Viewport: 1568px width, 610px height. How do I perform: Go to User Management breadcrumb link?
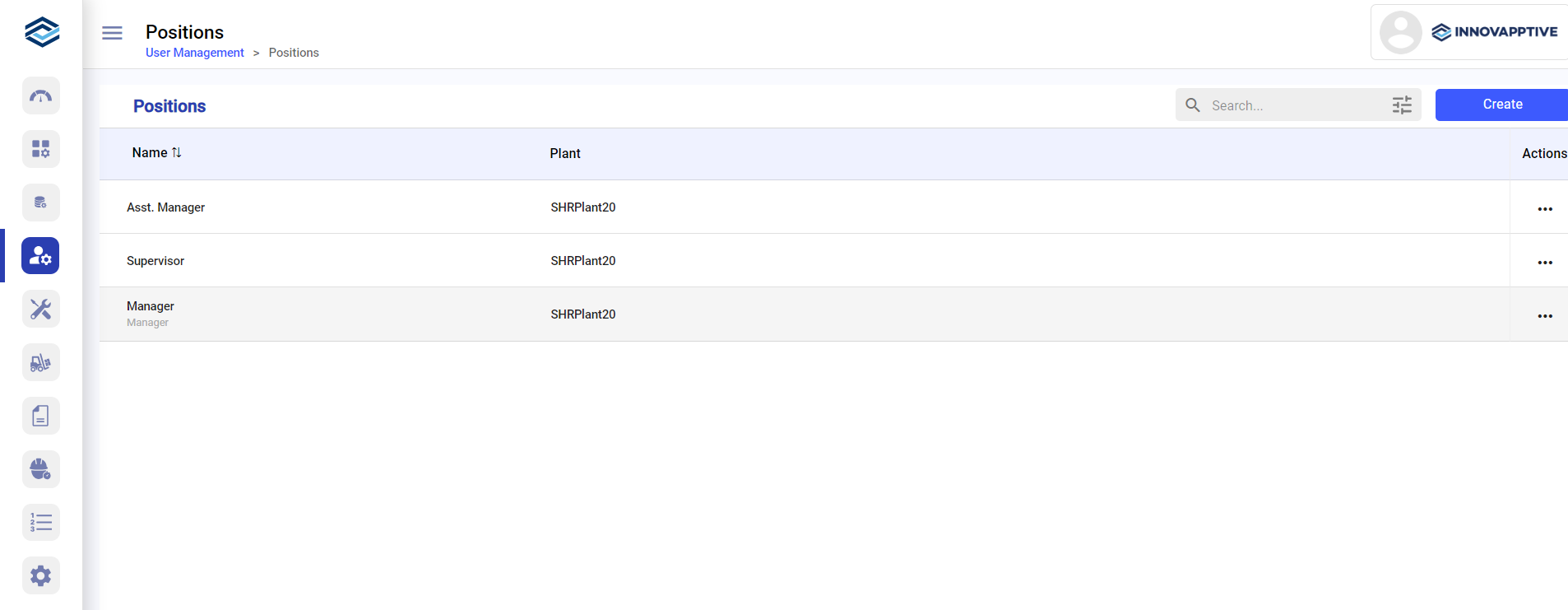click(x=194, y=53)
